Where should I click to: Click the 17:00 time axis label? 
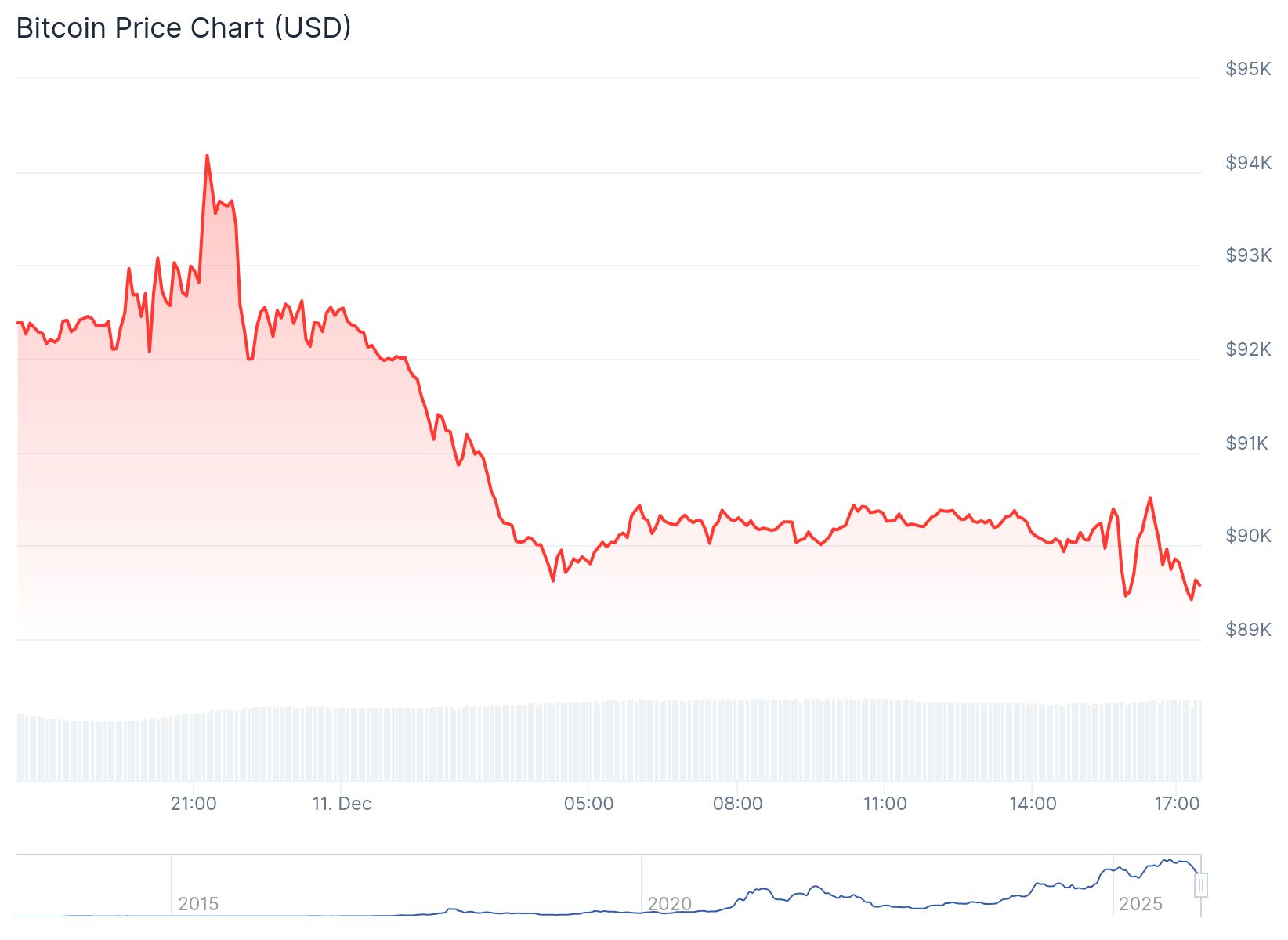1177,804
